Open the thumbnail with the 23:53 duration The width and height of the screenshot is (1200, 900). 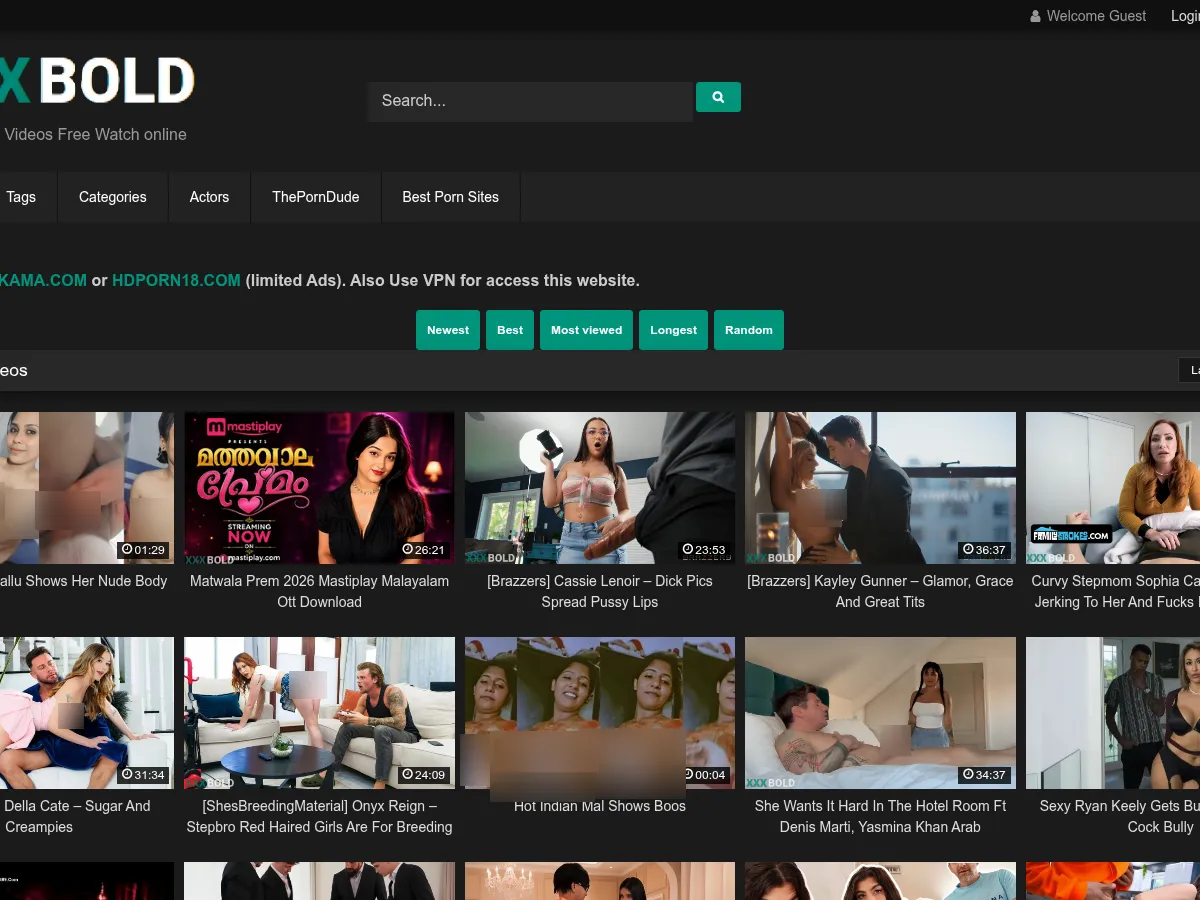600,488
